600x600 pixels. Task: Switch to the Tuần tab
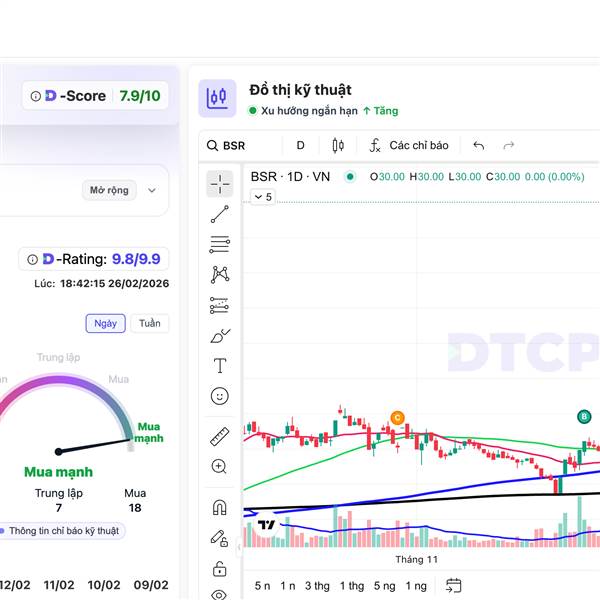coord(150,323)
